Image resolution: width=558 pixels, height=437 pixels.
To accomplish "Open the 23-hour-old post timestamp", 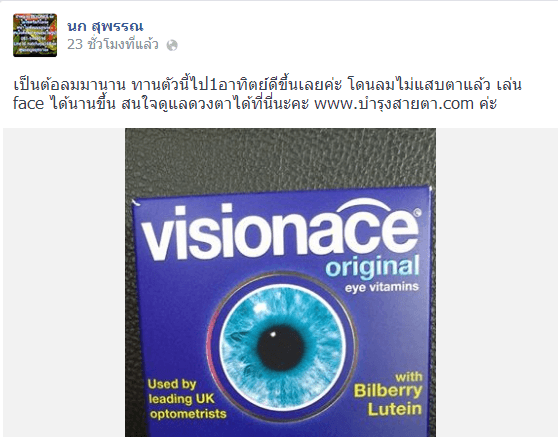I will (x=112, y=44).
